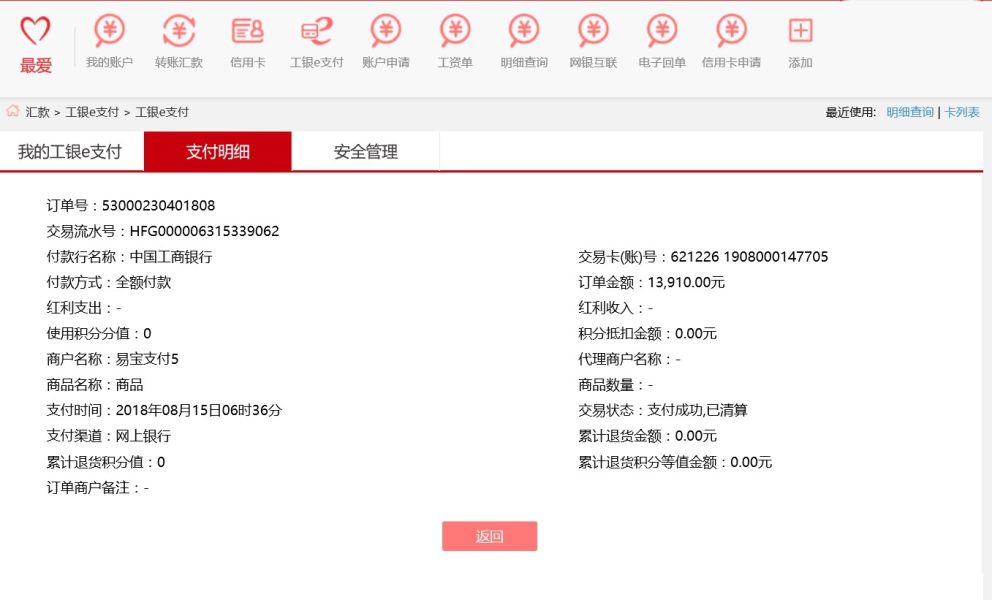Click 汇款 in the breadcrumb path
Screen dimensions: 992x600
pyautogui.click(x=38, y=112)
